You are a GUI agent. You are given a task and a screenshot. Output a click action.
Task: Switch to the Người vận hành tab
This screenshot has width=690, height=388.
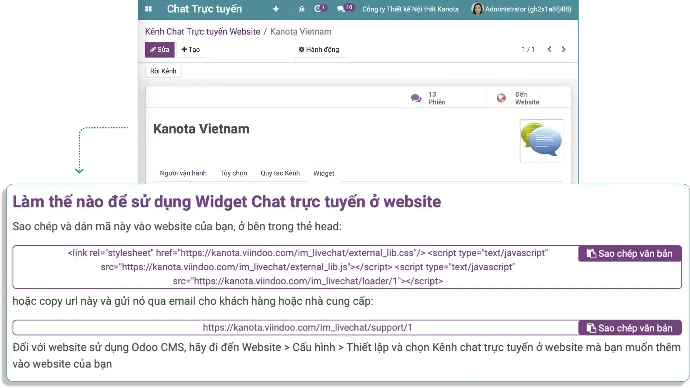pyautogui.click(x=183, y=173)
